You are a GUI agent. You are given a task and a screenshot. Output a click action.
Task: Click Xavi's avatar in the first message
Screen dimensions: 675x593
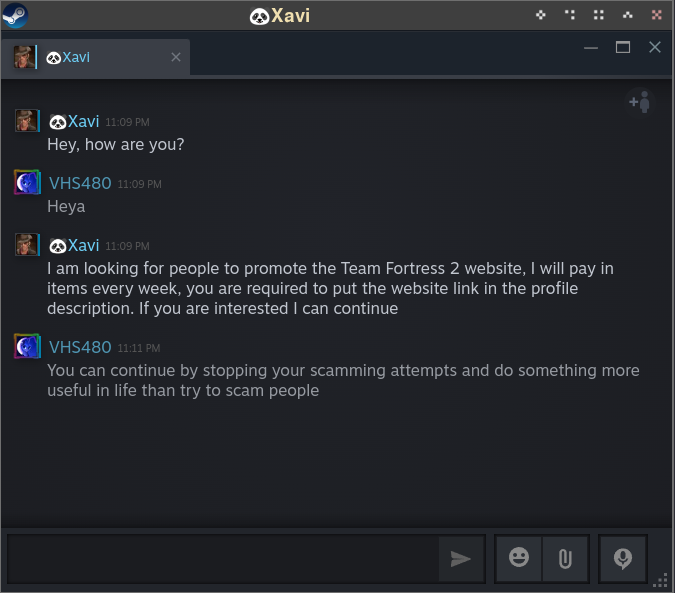point(27,121)
